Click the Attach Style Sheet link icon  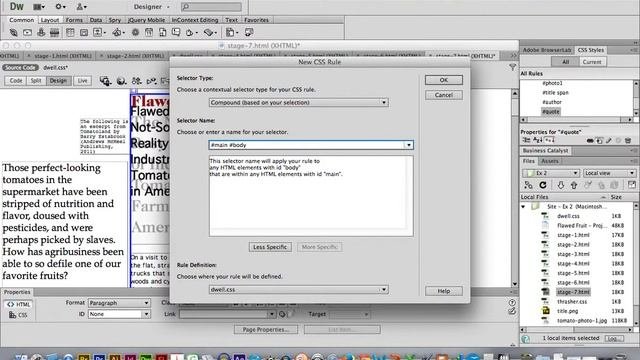coord(590,140)
